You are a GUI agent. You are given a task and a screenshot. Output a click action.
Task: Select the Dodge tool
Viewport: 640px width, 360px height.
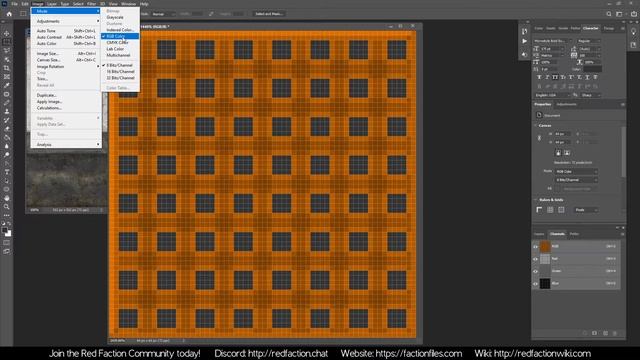coord(7,154)
